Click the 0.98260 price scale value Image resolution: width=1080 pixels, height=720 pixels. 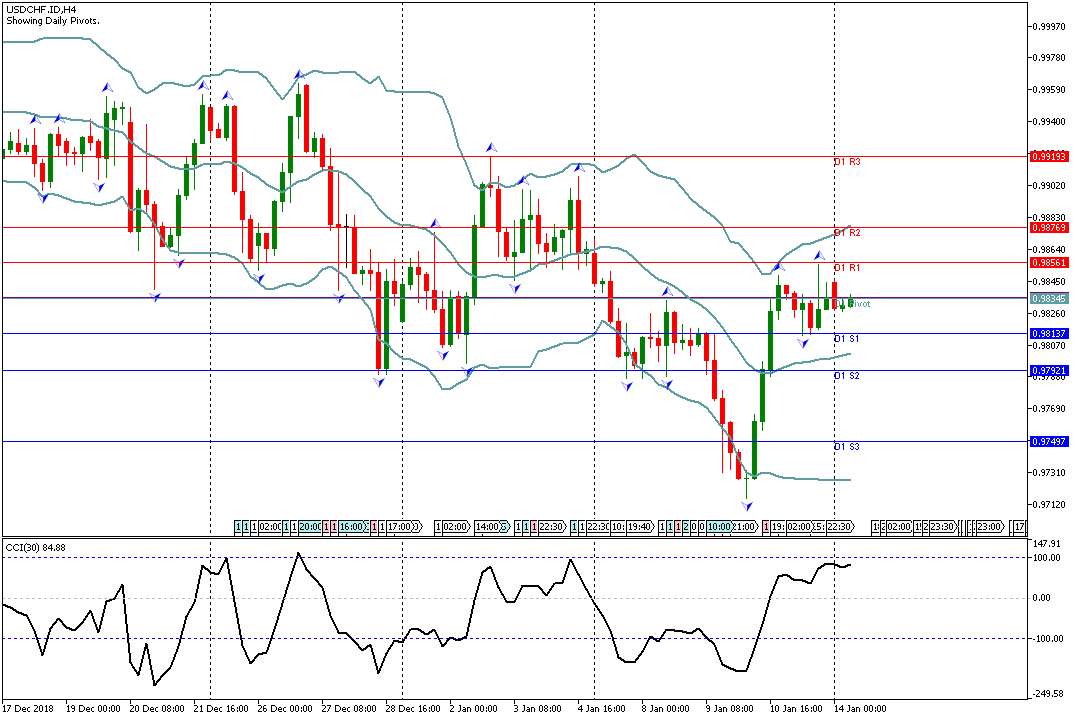(1050, 313)
